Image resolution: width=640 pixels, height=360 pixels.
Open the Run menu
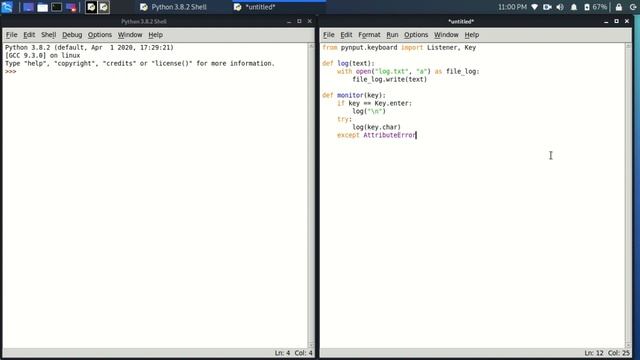[x=392, y=35]
